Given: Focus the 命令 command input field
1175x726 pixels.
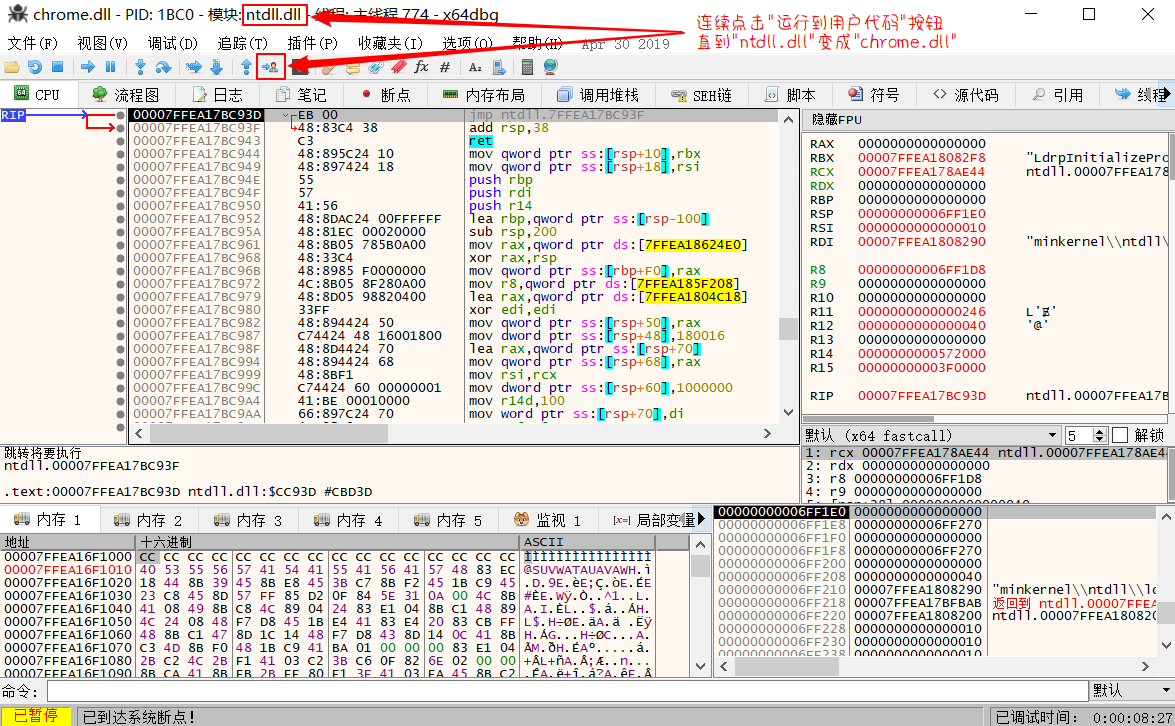Looking at the screenshot, I should tap(567, 690).
